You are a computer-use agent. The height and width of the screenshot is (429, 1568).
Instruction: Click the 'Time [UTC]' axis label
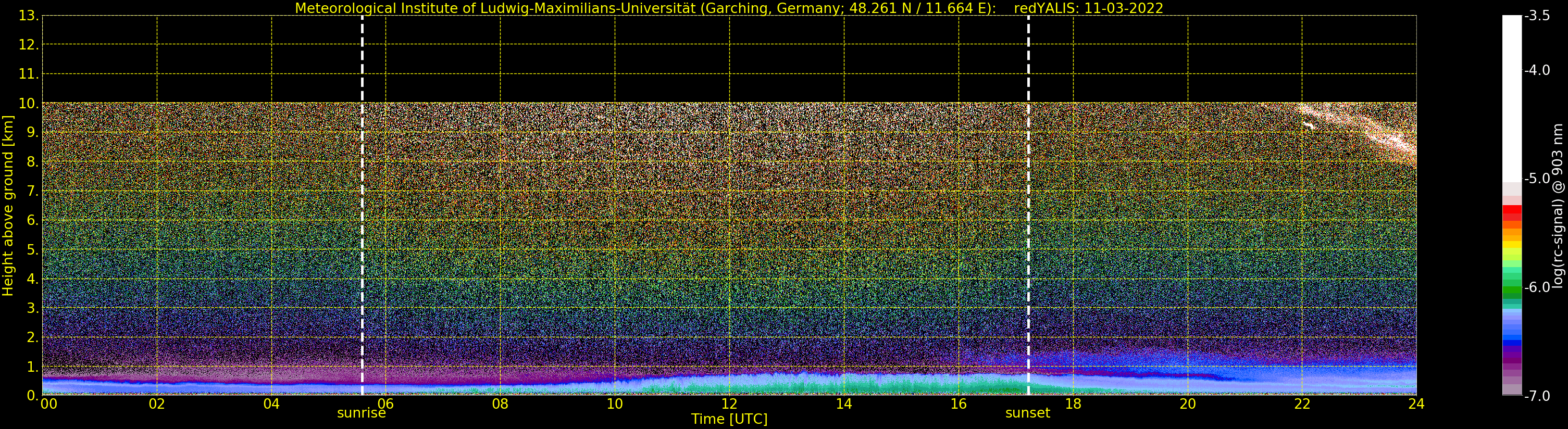pos(729,419)
